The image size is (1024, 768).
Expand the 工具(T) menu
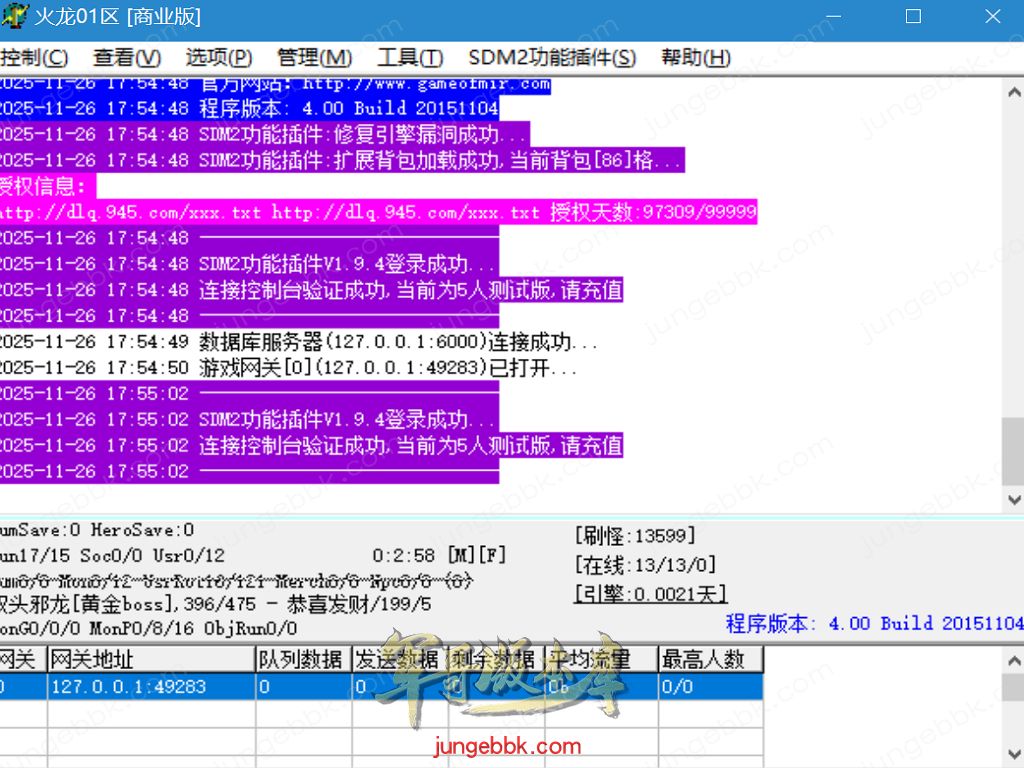(410, 58)
